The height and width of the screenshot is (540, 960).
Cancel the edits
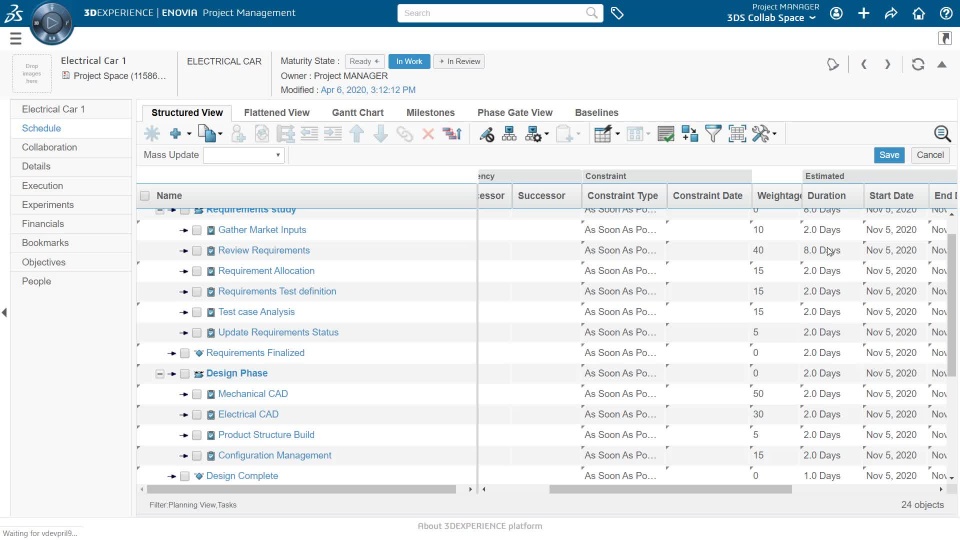tap(930, 155)
